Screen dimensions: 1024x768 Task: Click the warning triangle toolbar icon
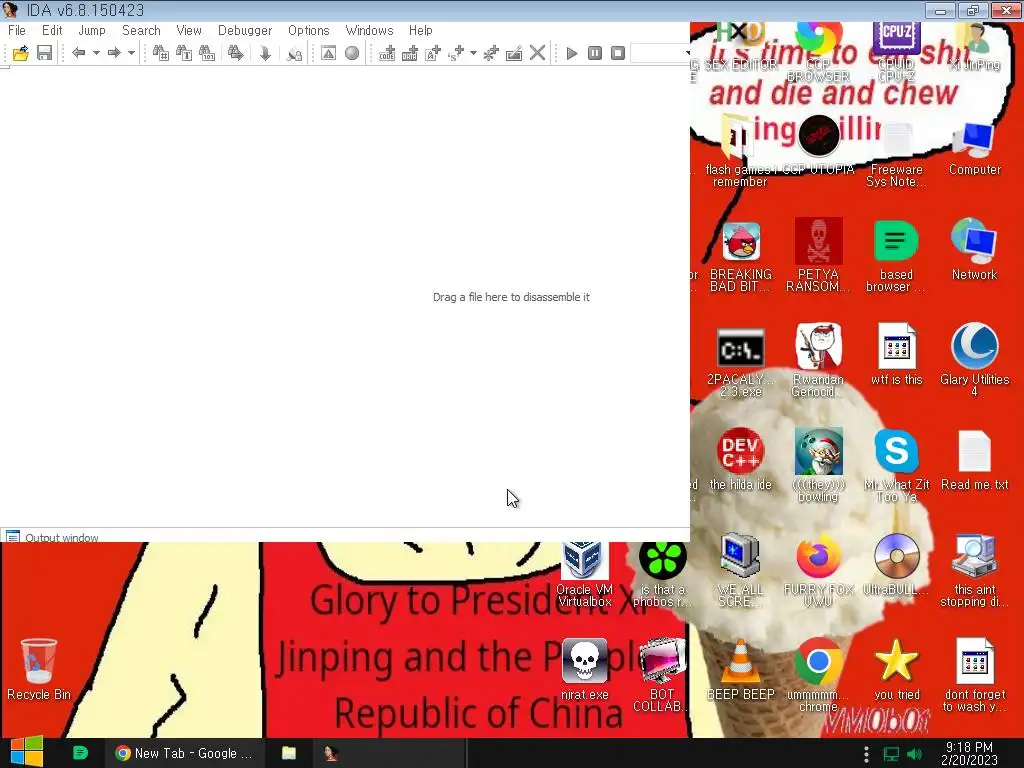(x=328, y=53)
